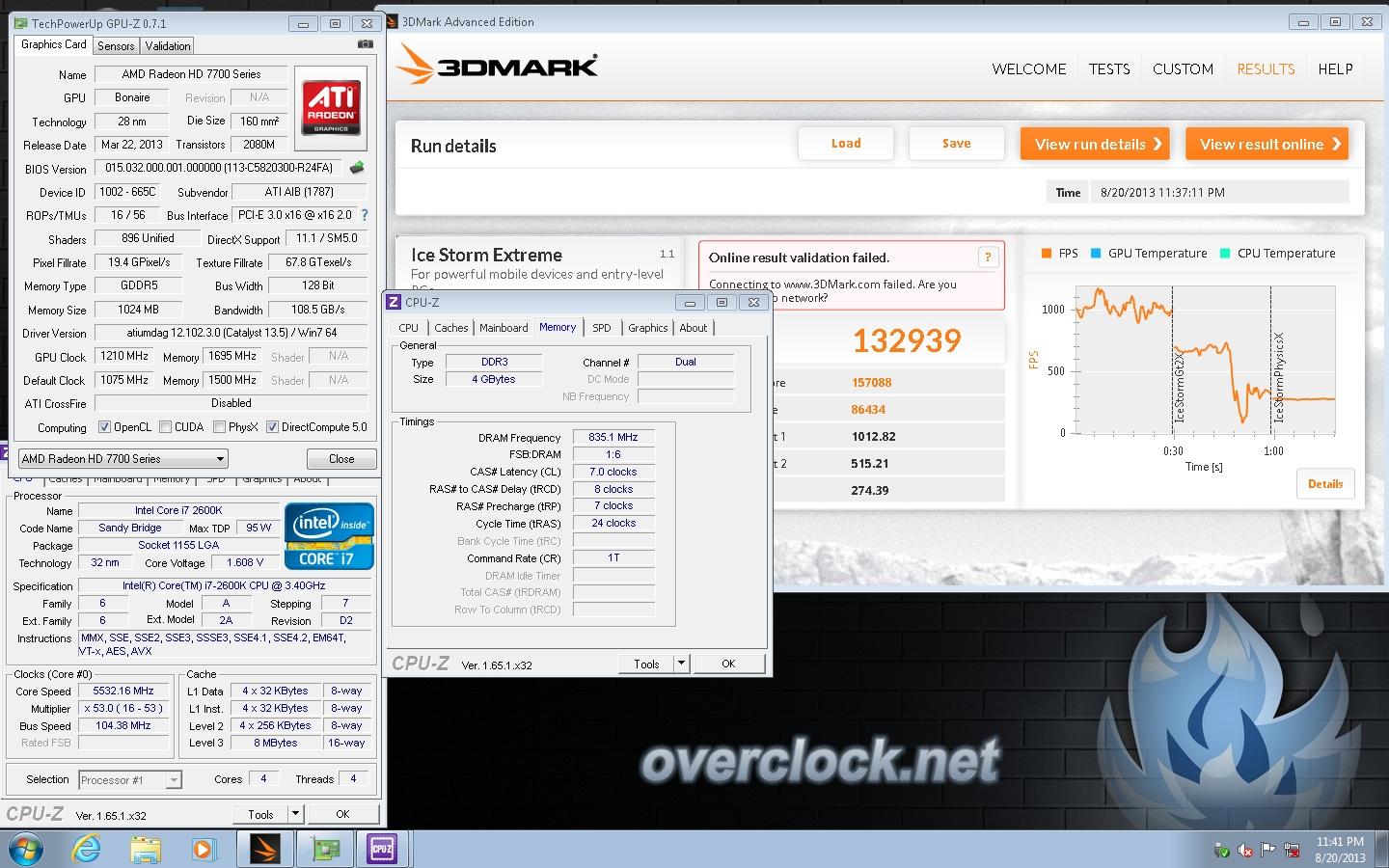1389x868 pixels.
Task: Open Tools dropdown arrow in CPU-Z CPU window
Action: click(x=294, y=814)
